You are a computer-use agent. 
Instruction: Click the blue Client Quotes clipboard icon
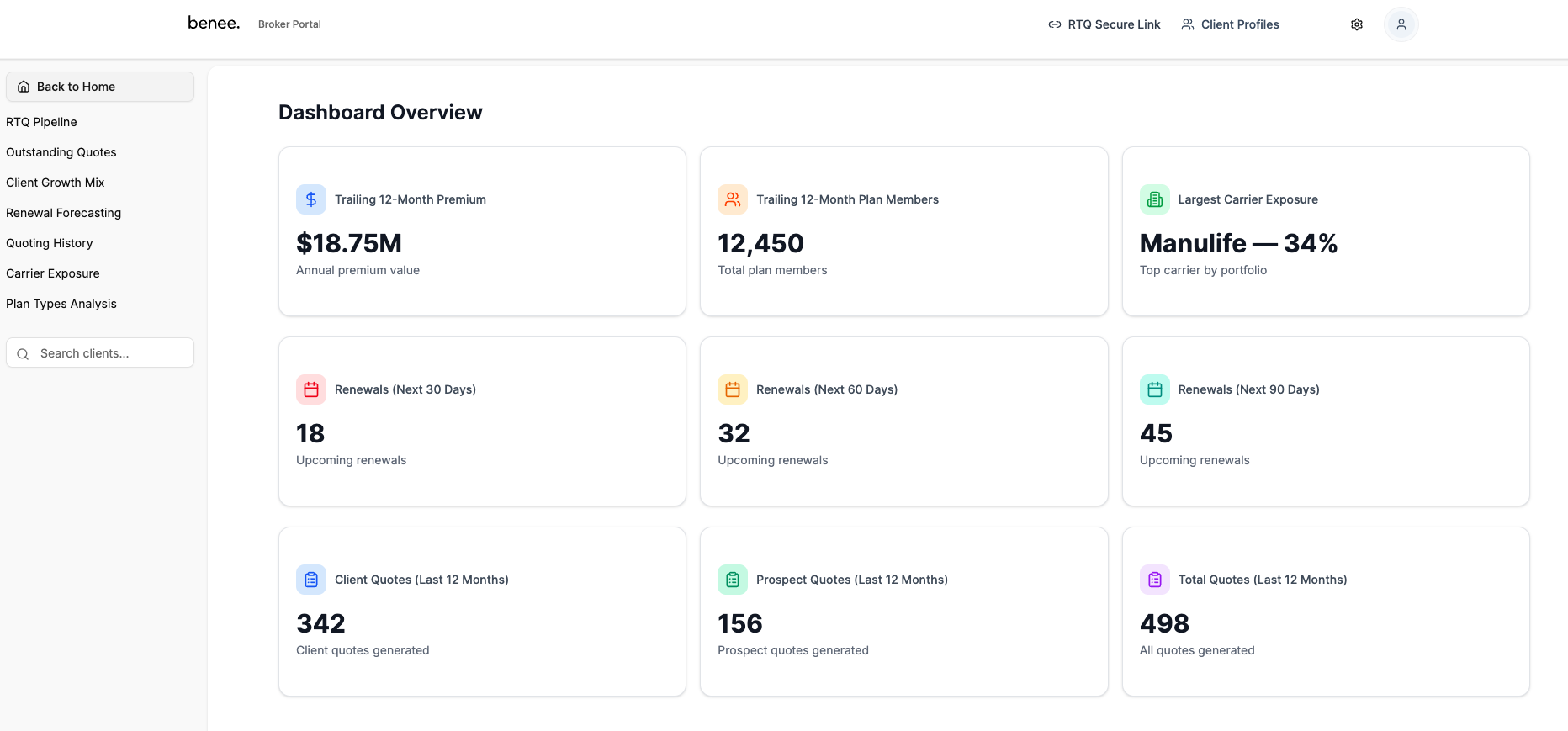tap(311, 580)
